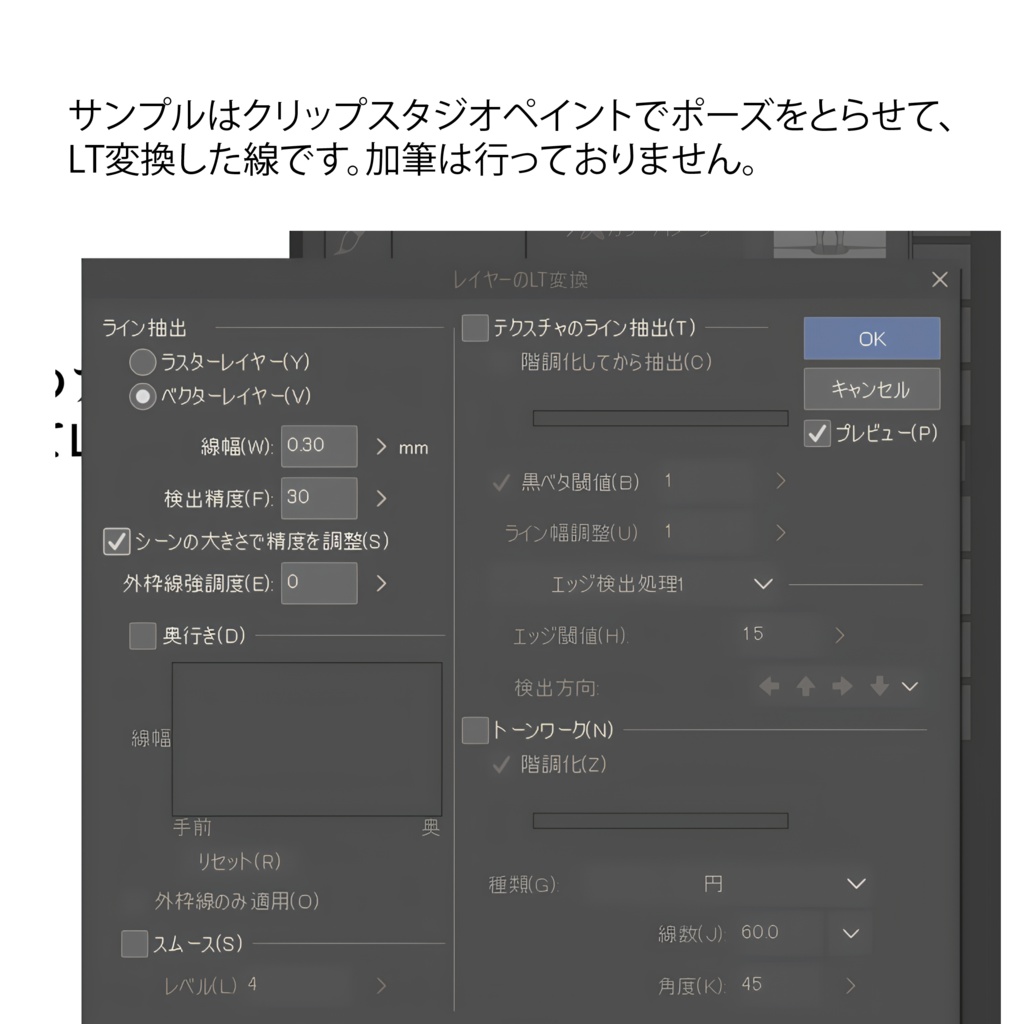Click the 線幅 value field showing 0.30

318,446
